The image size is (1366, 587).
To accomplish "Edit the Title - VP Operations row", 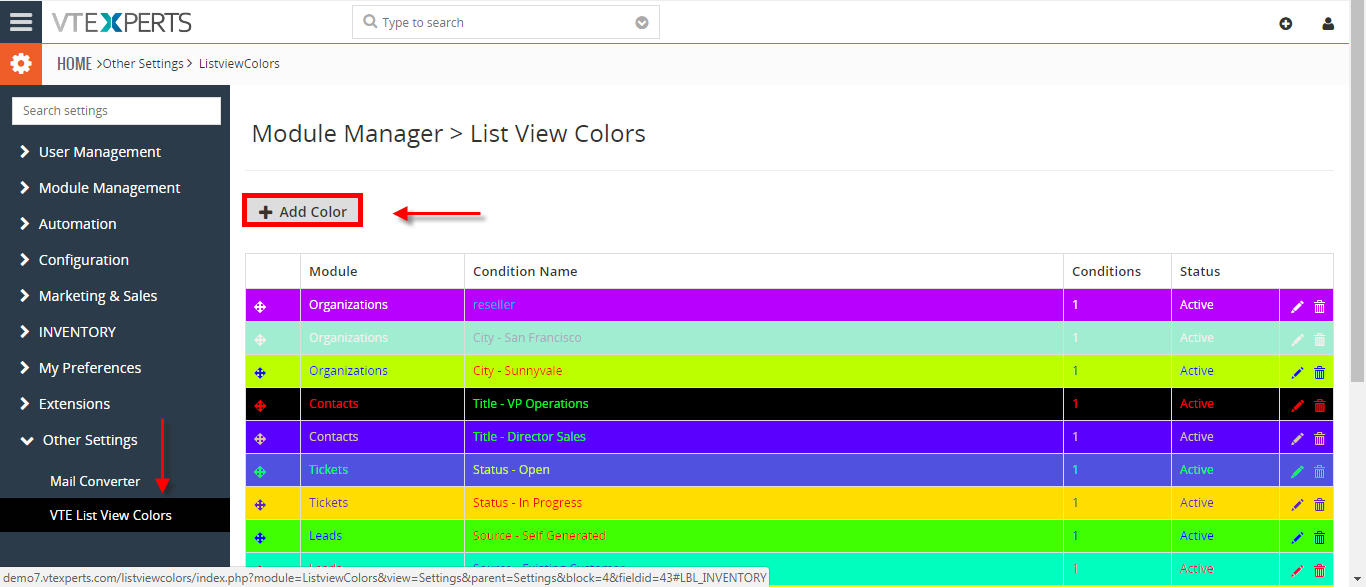I will [1298, 405].
